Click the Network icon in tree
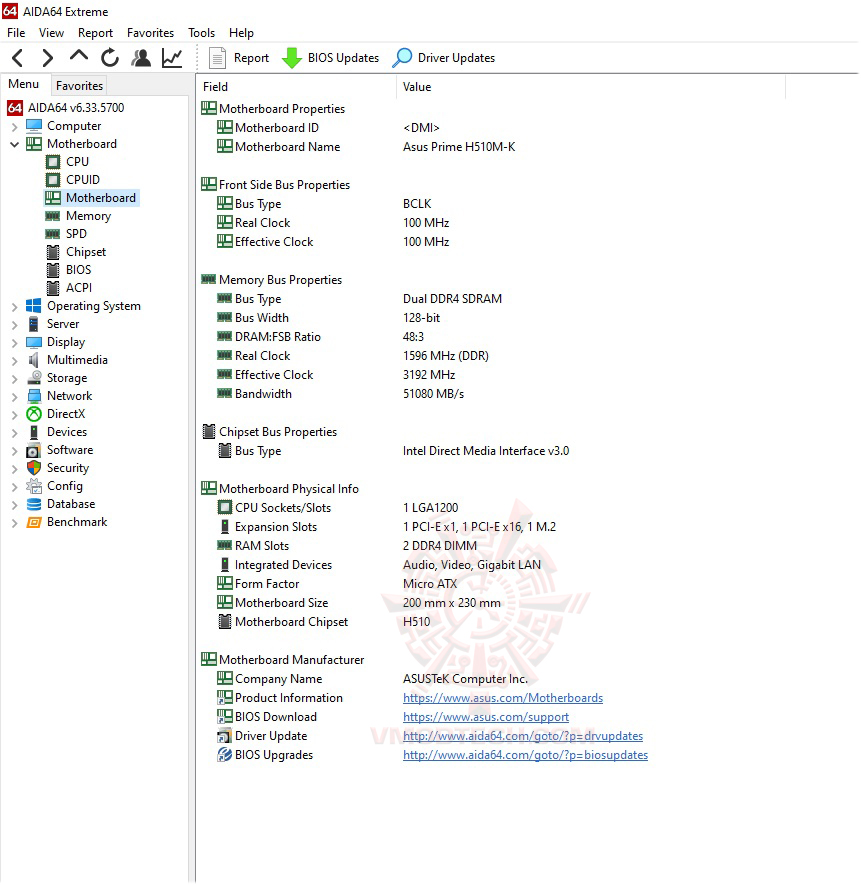The height and width of the screenshot is (885, 861). coord(34,396)
